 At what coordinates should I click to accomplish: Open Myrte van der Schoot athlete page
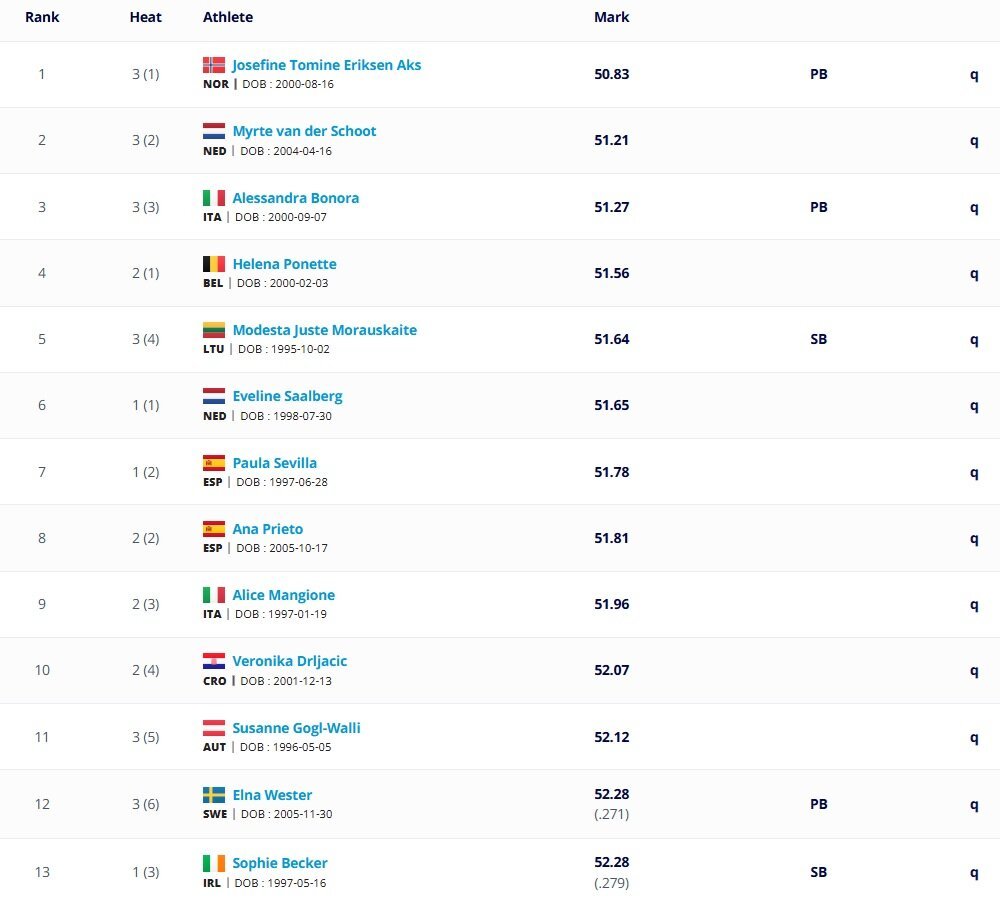[304, 131]
